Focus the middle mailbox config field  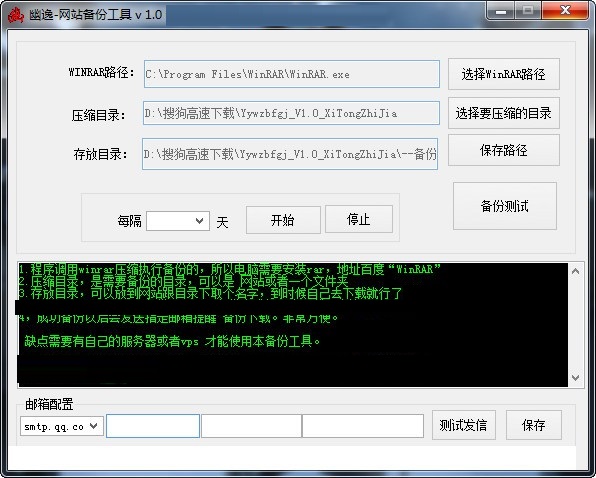[251, 426]
